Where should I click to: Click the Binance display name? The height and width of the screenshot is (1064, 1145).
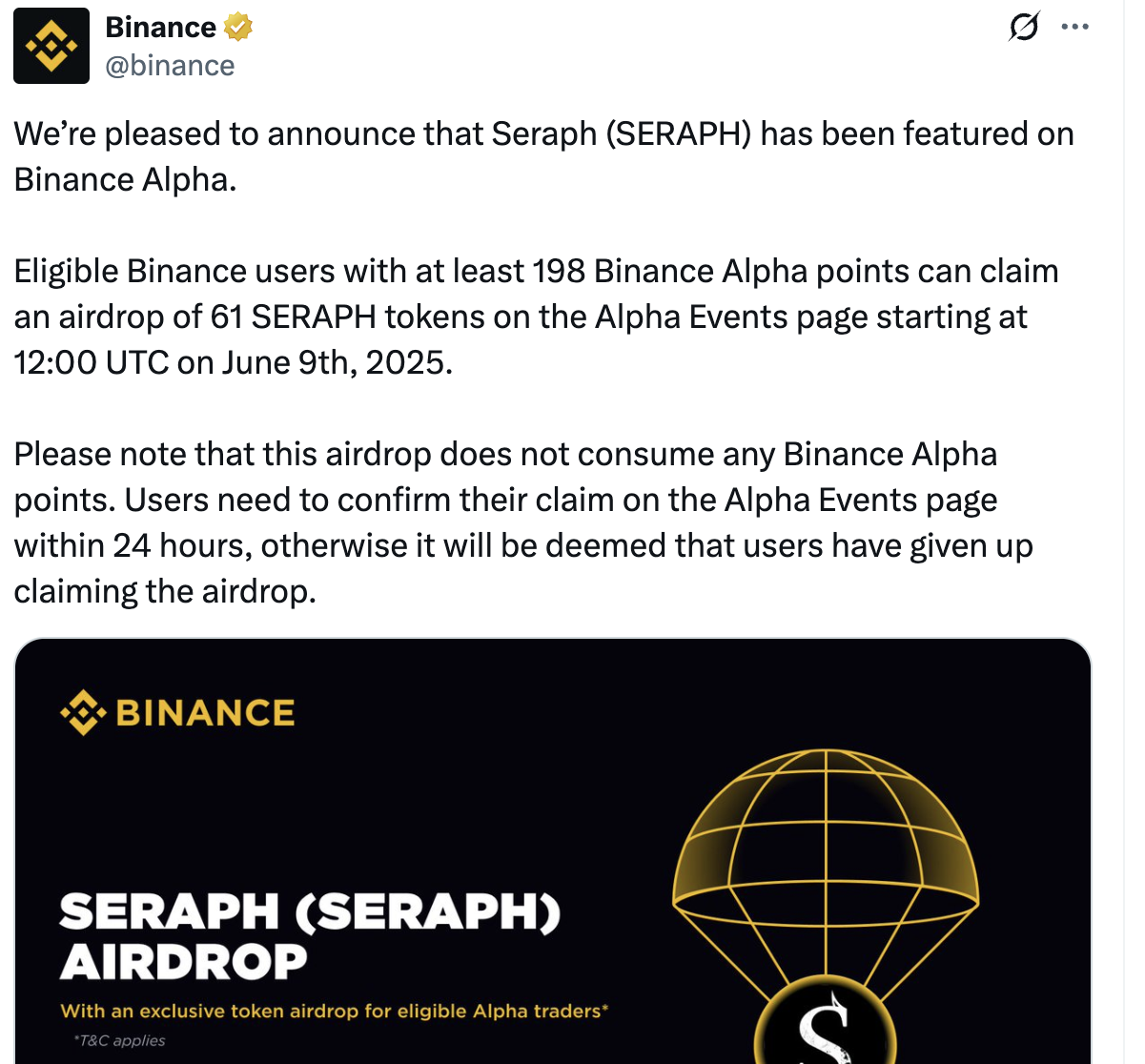(x=160, y=28)
